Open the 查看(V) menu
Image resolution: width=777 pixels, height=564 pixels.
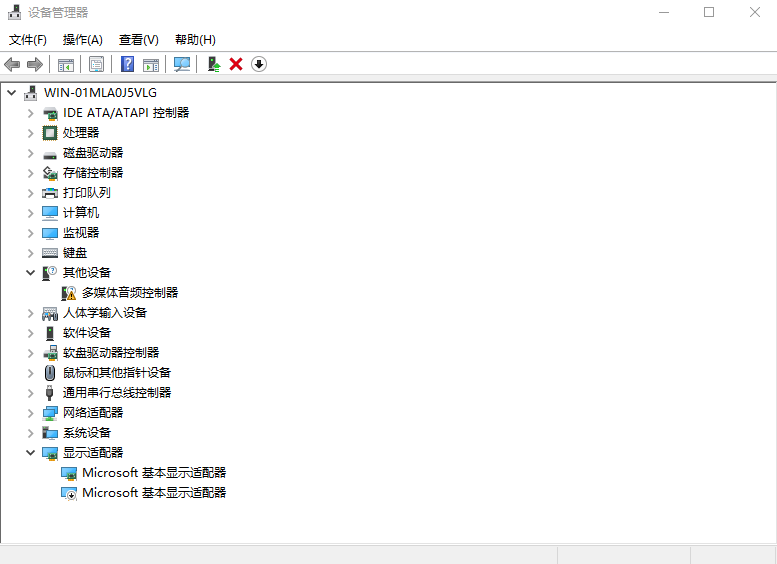coord(139,40)
